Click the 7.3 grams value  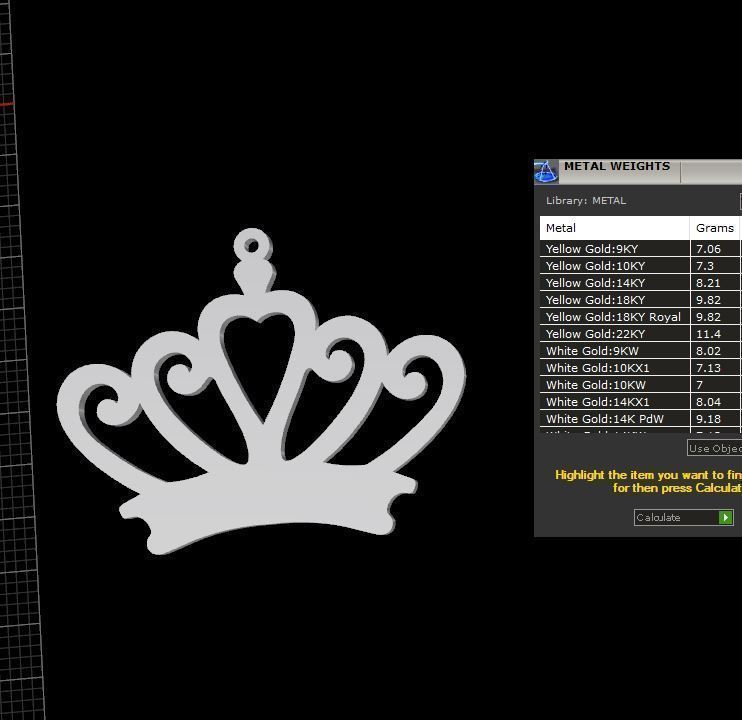coord(705,266)
